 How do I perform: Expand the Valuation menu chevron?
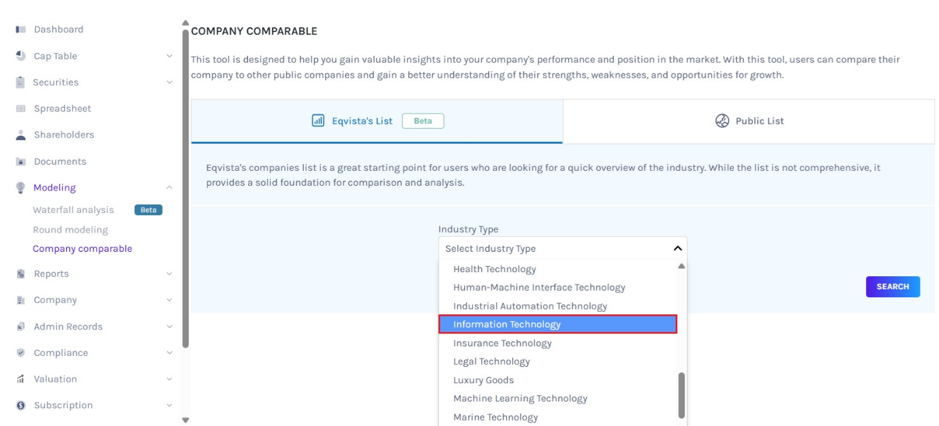pos(169,379)
